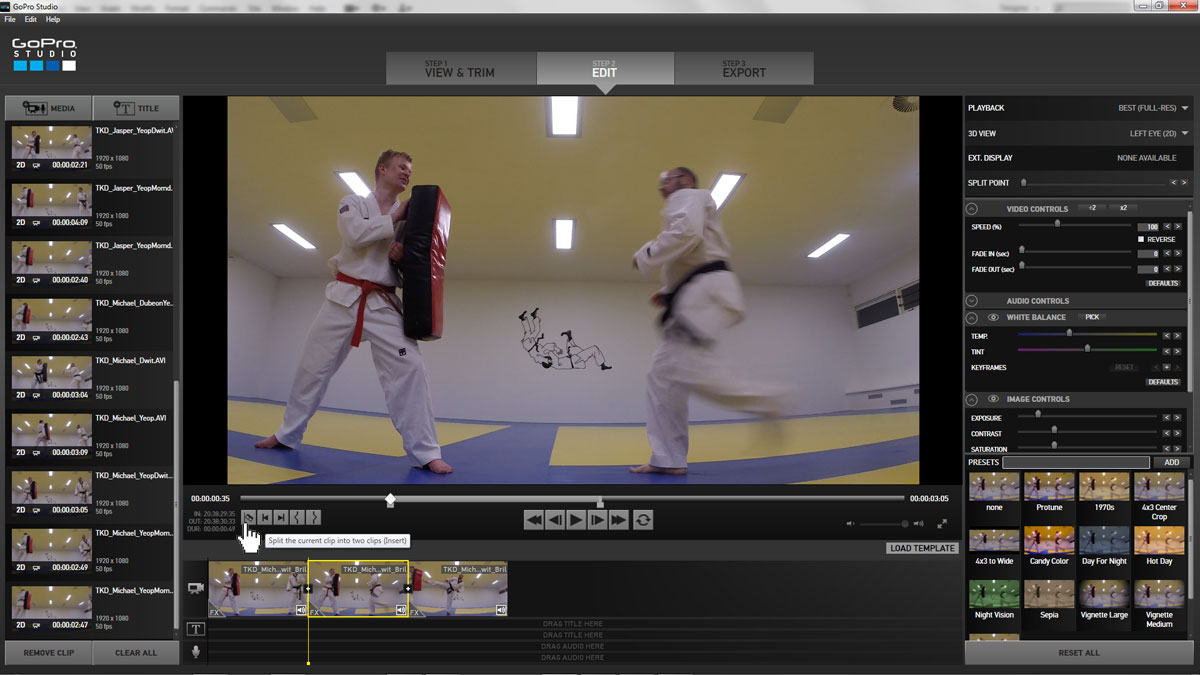Open the Playback quality dropdown
Viewport: 1200px width, 675px height.
point(1184,108)
